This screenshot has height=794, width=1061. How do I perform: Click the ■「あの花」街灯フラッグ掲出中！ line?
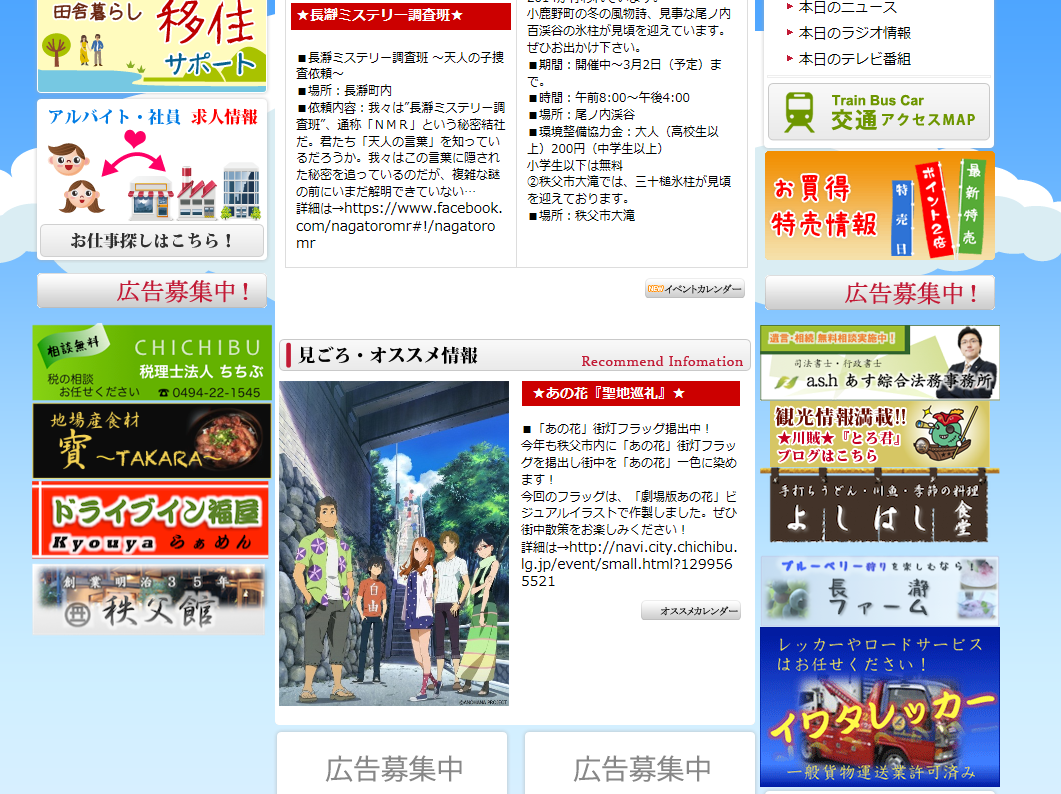point(616,429)
